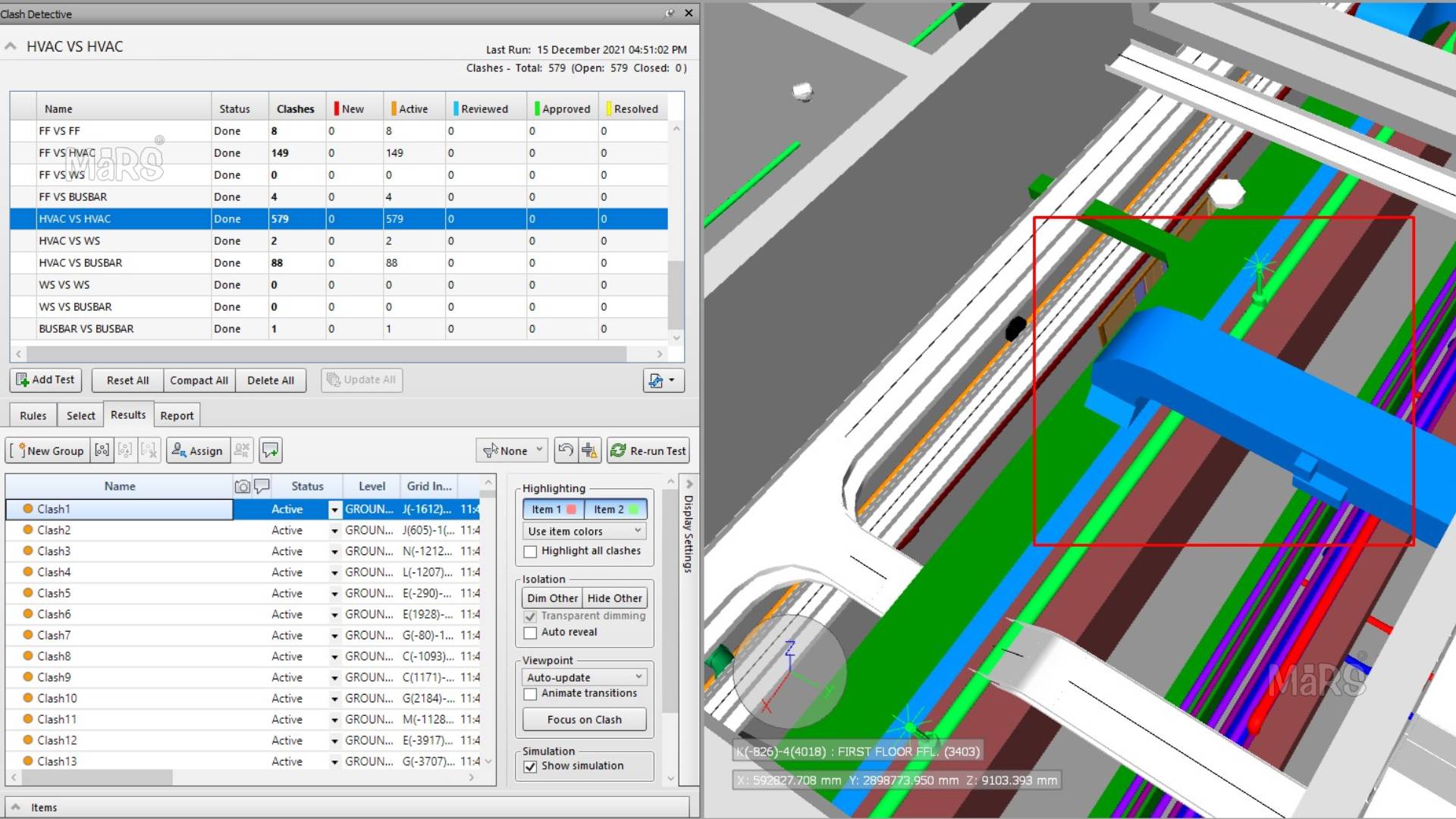Click the undo/reset filter arrow icon
Viewport: 1456px width, 819px height.
click(x=565, y=450)
